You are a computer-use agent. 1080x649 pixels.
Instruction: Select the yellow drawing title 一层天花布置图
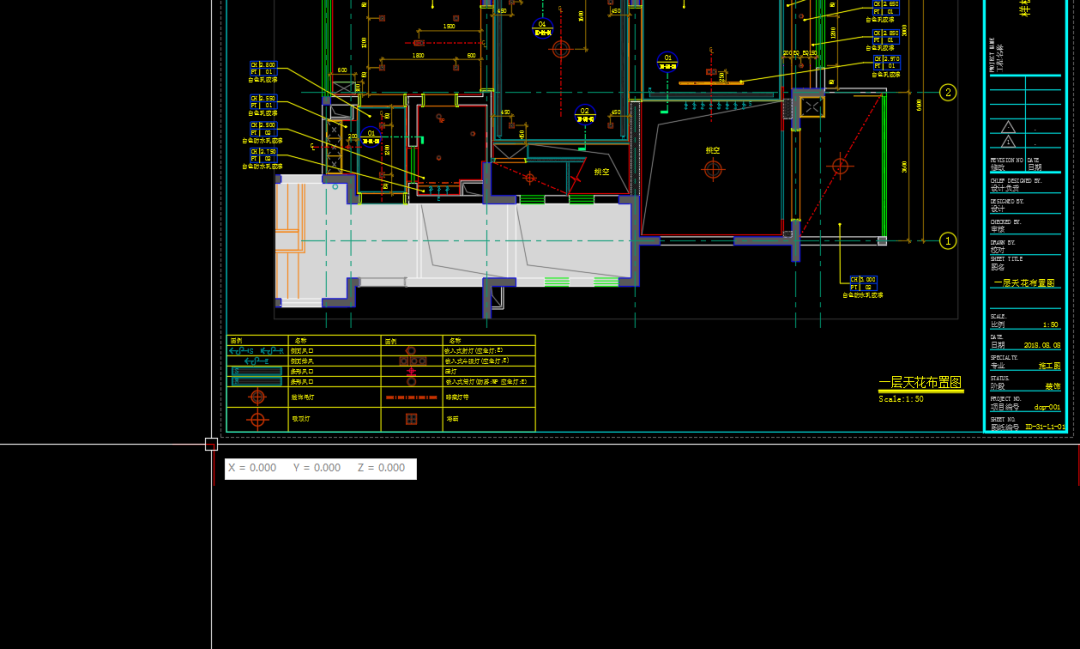tap(920, 382)
